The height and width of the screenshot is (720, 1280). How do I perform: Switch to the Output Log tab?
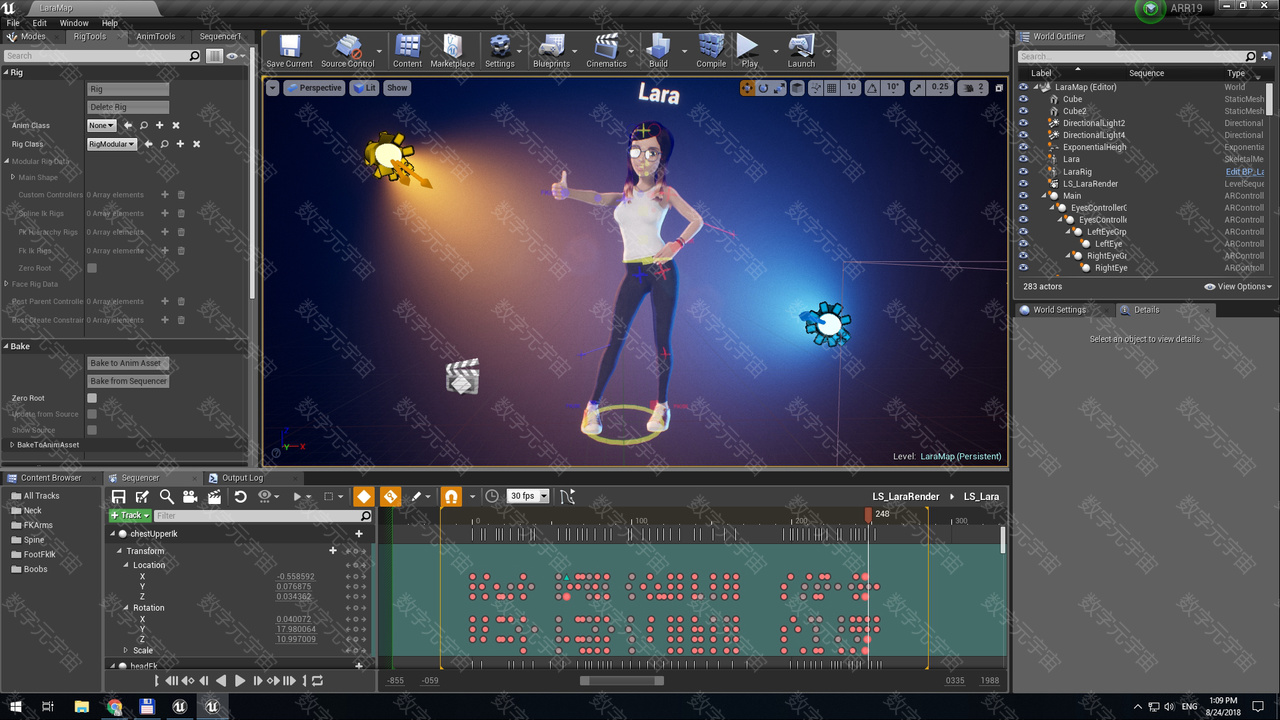242,478
